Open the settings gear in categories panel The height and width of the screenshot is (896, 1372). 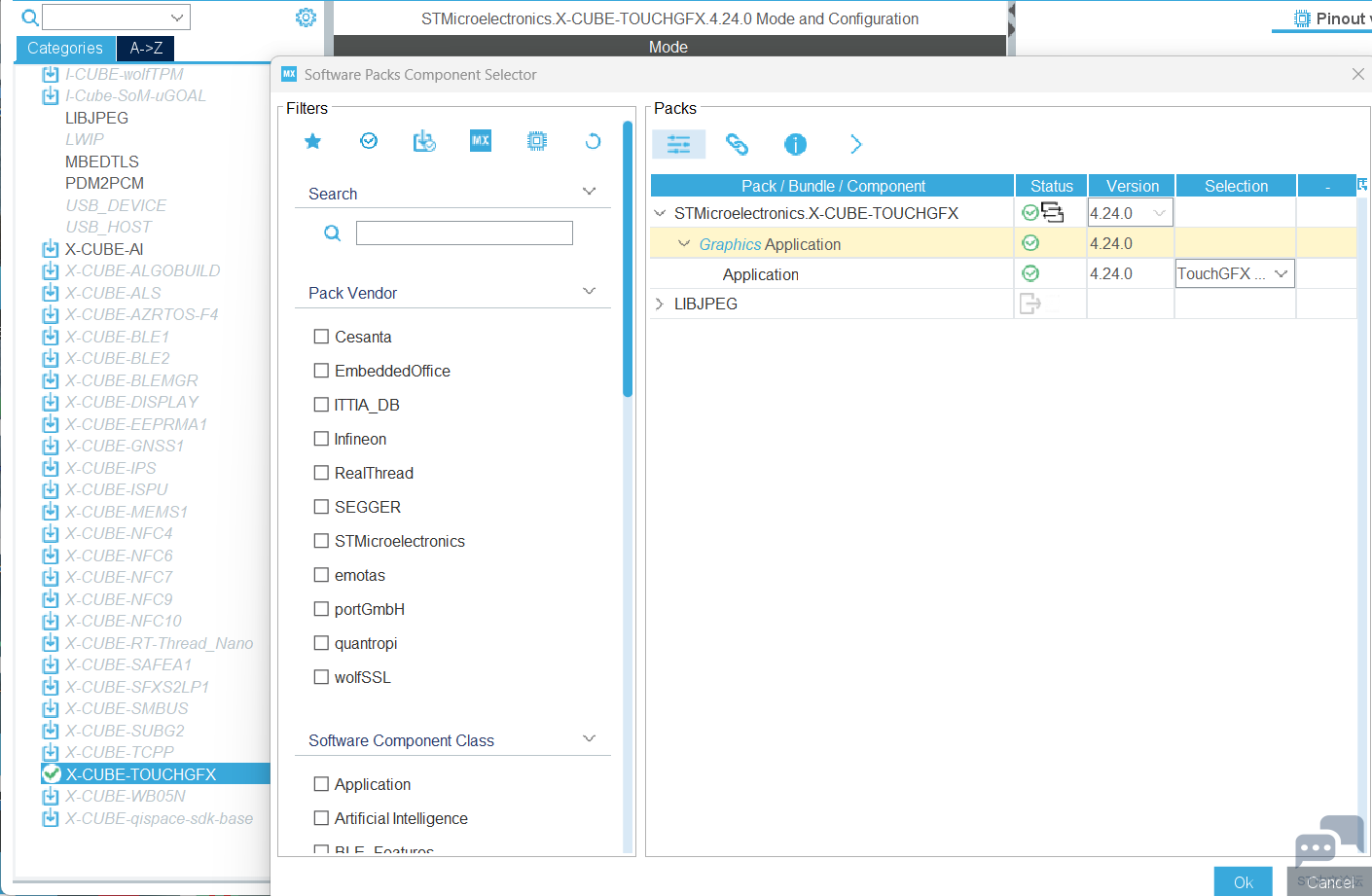[306, 18]
